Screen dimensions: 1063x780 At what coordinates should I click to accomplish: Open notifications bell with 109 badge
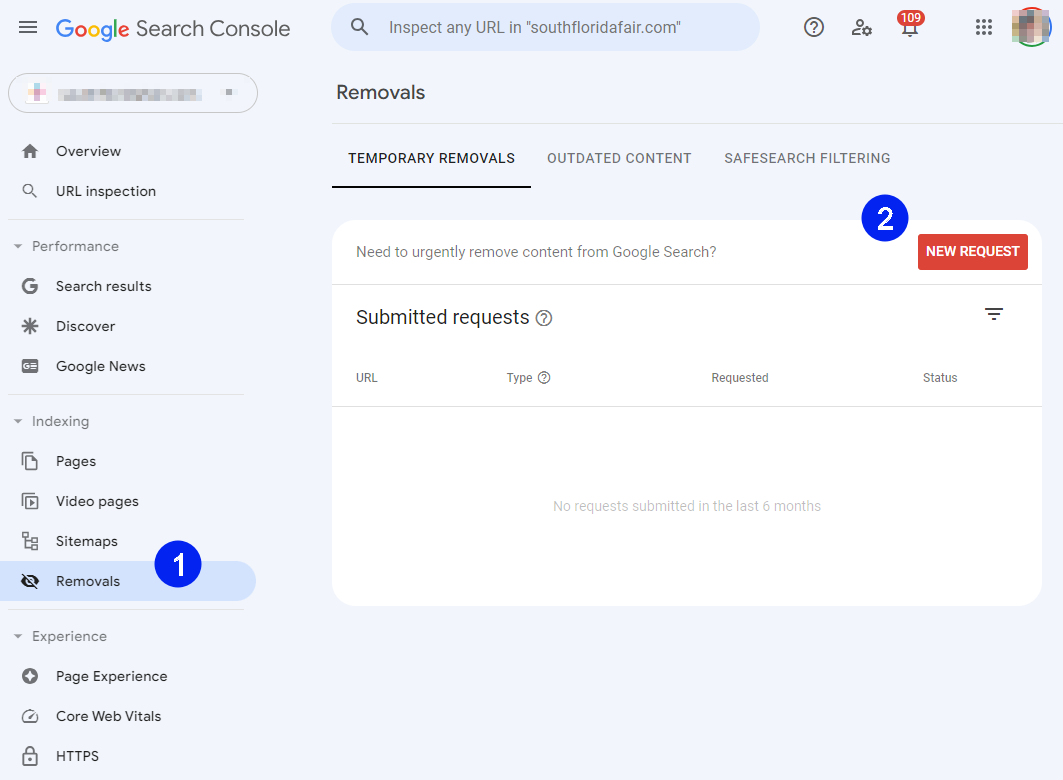[910, 24]
